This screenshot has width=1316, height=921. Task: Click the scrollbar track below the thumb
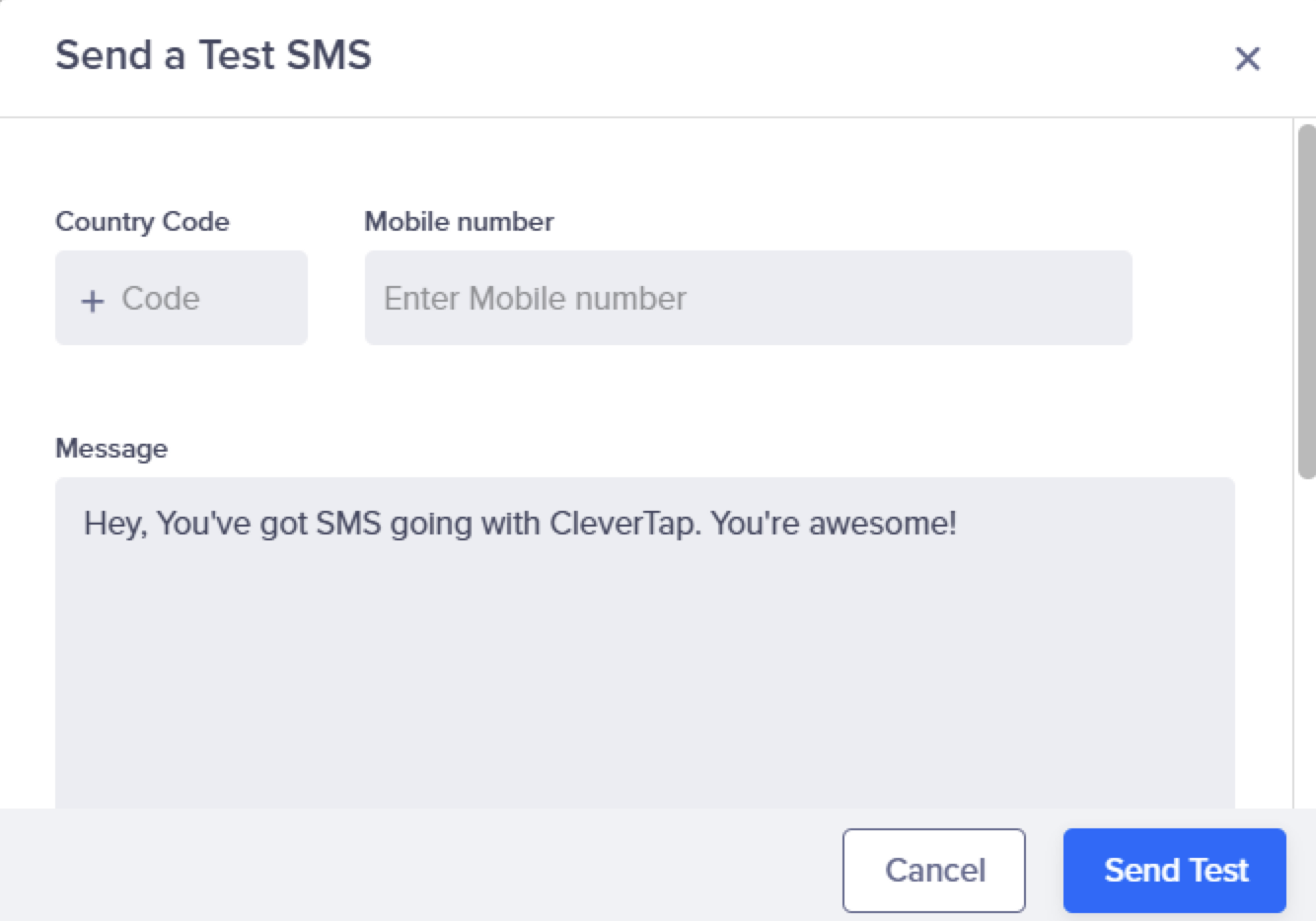pos(1306,641)
